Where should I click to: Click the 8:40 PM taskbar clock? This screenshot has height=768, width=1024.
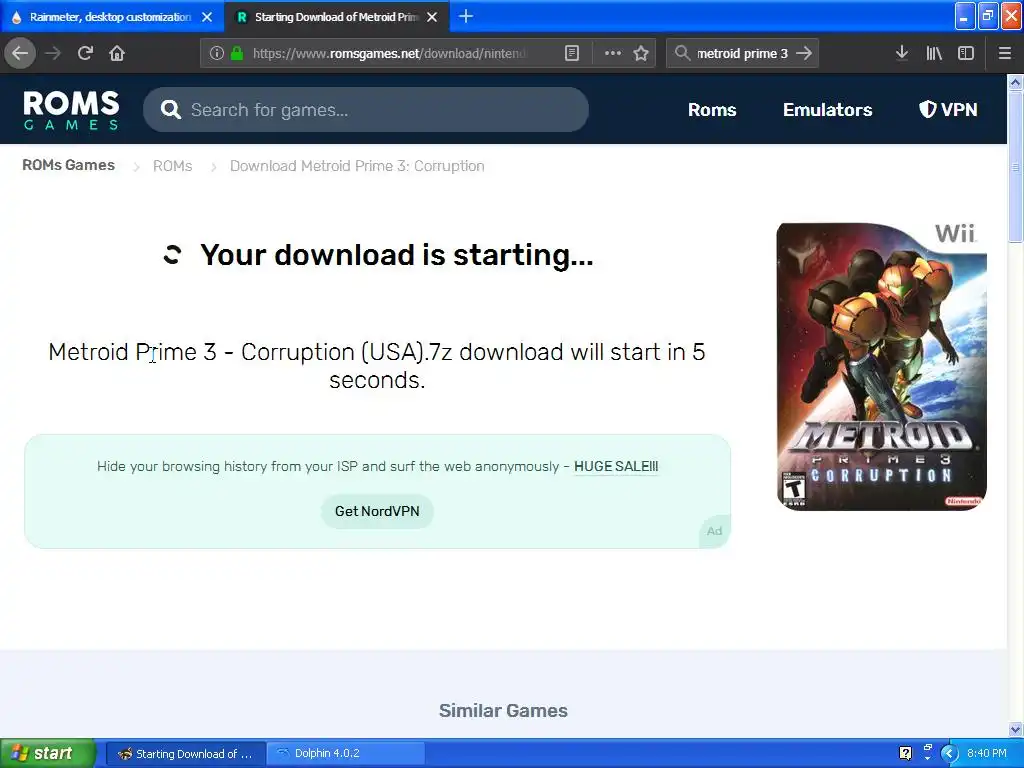point(986,753)
